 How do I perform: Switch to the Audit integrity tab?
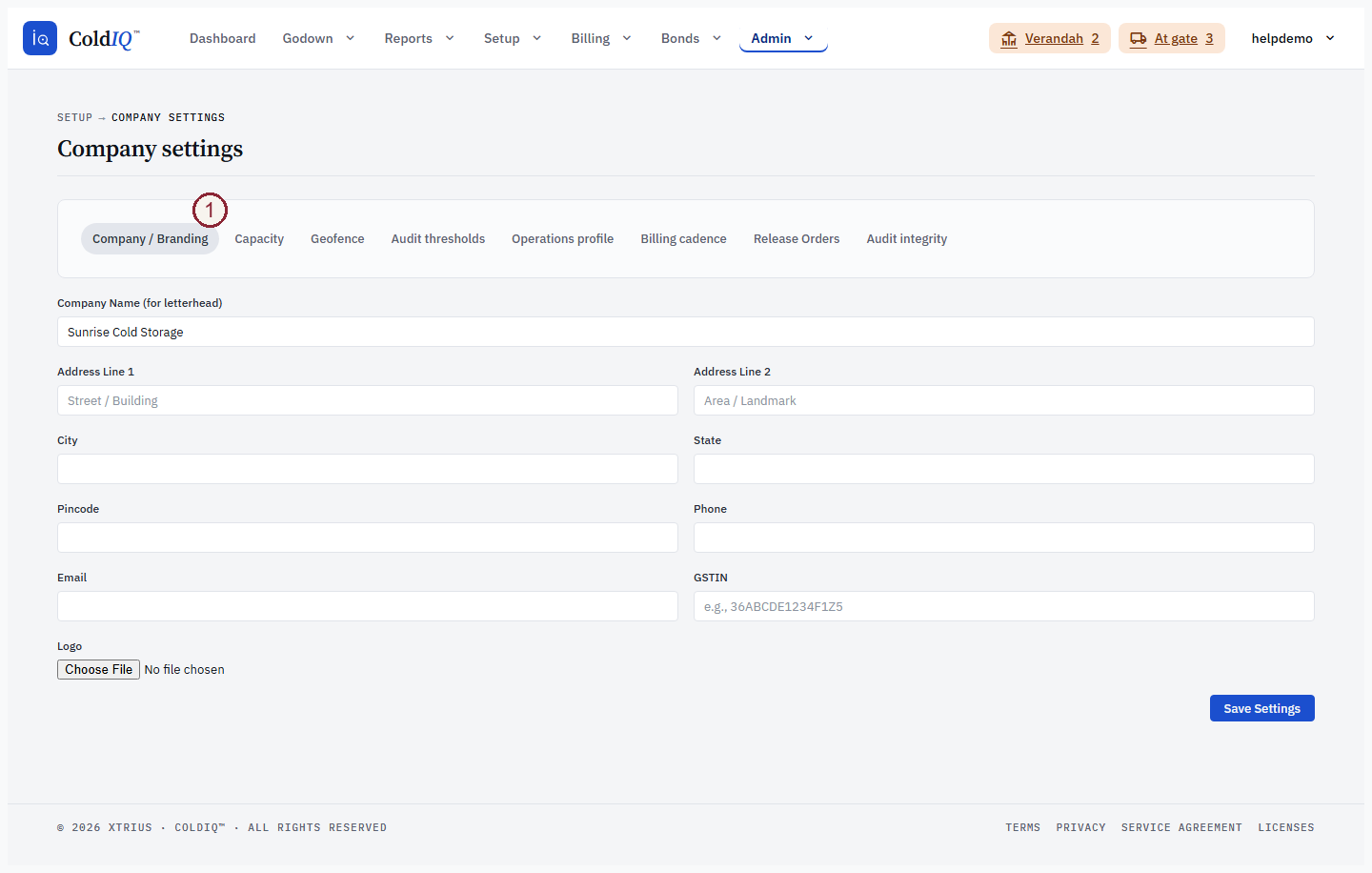907,238
